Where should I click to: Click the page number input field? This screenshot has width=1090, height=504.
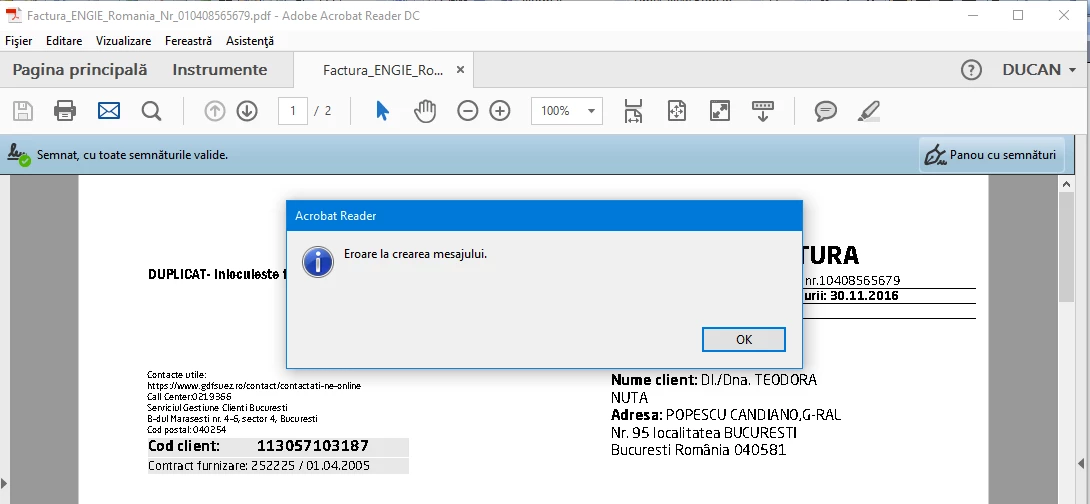point(293,111)
